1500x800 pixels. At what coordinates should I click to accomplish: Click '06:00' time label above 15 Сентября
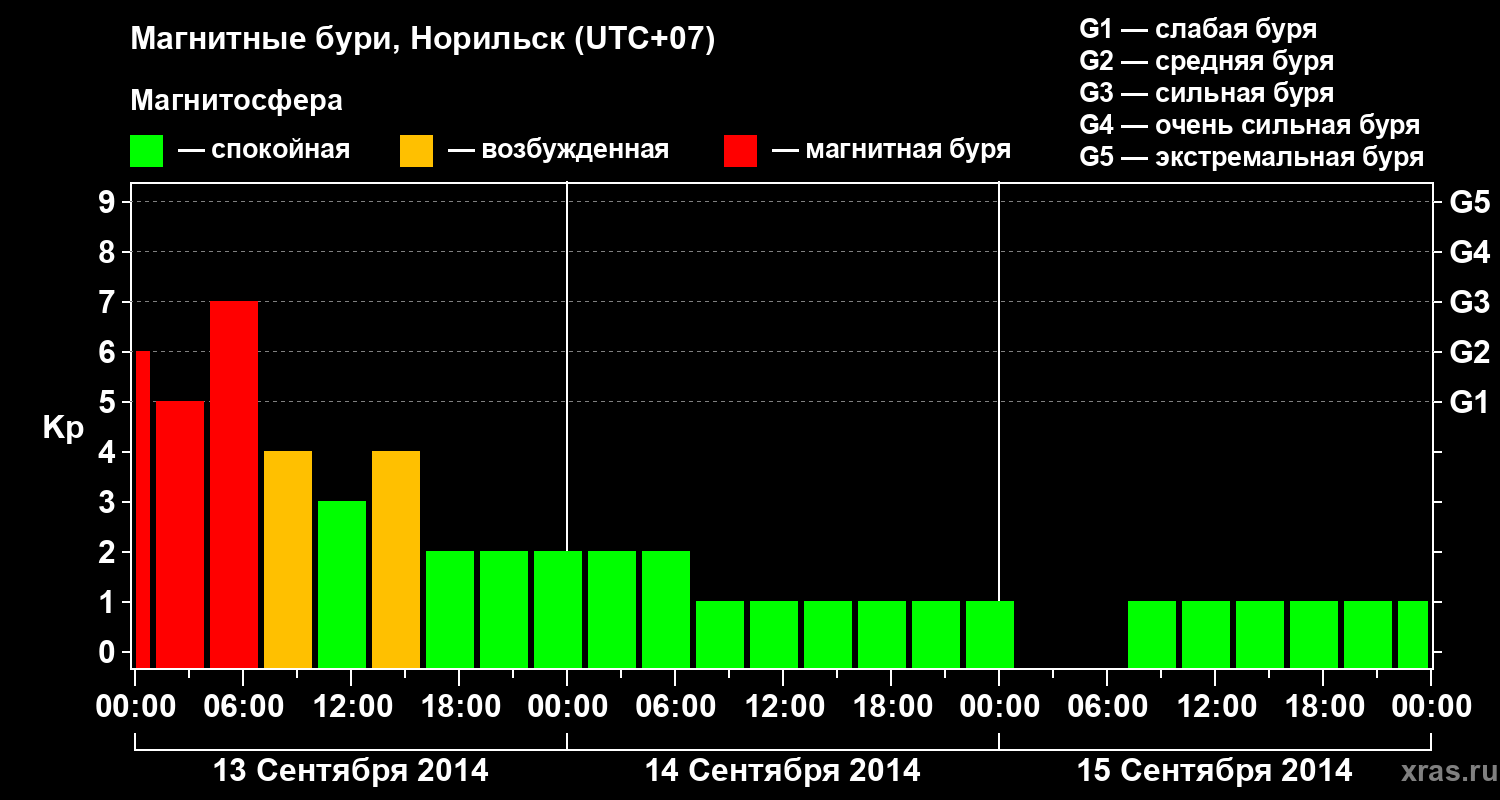[1107, 706]
